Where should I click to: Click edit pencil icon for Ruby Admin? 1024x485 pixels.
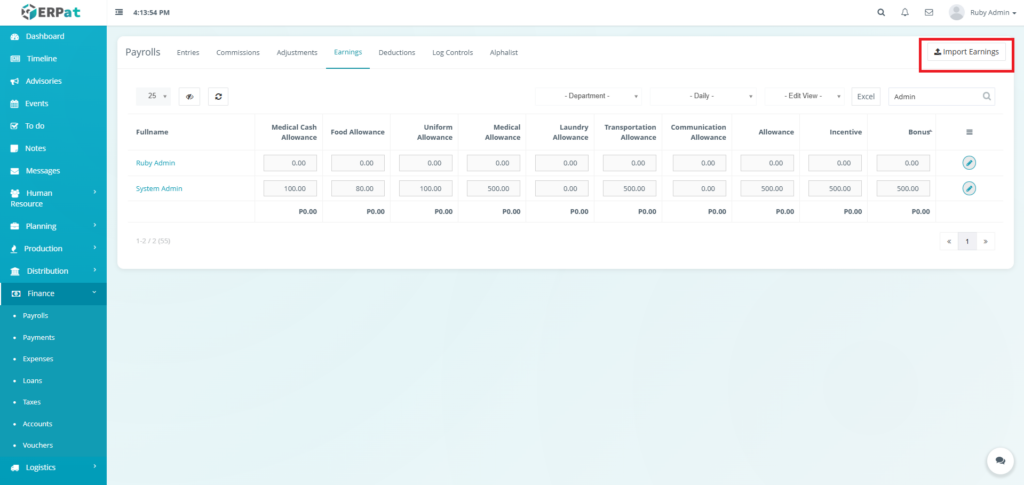click(969, 163)
